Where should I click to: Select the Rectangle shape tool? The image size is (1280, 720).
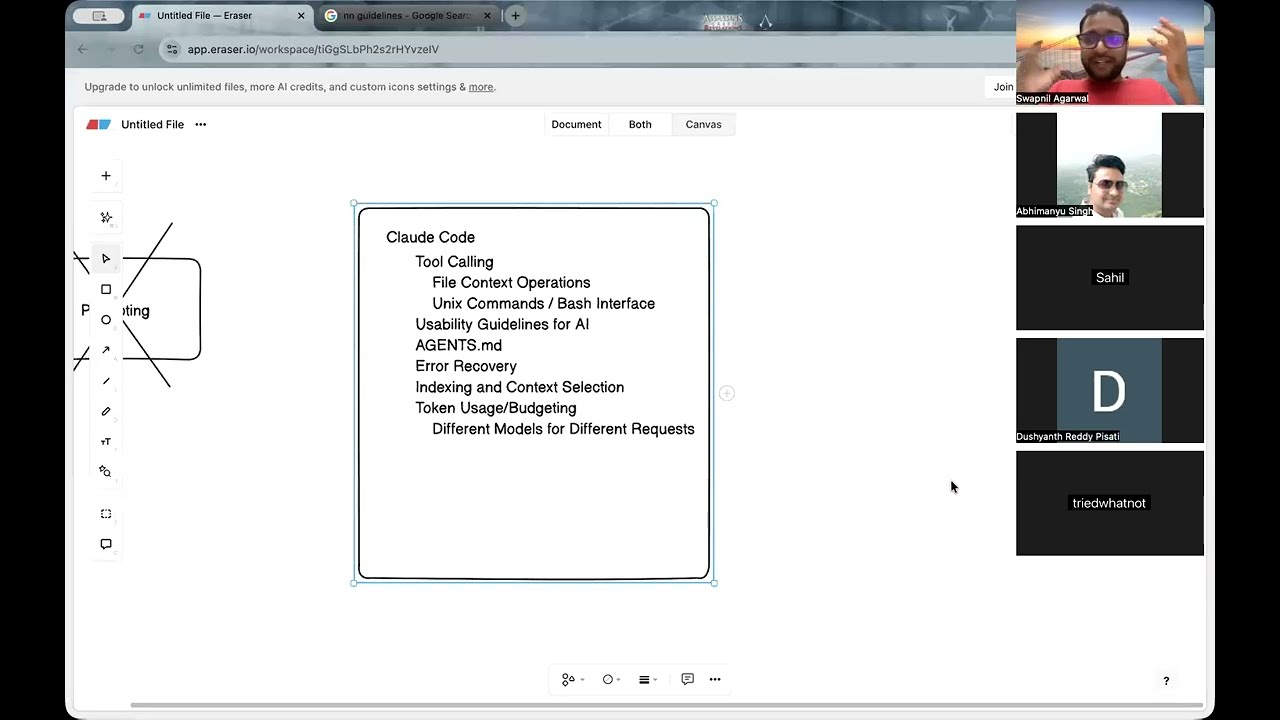(x=106, y=289)
